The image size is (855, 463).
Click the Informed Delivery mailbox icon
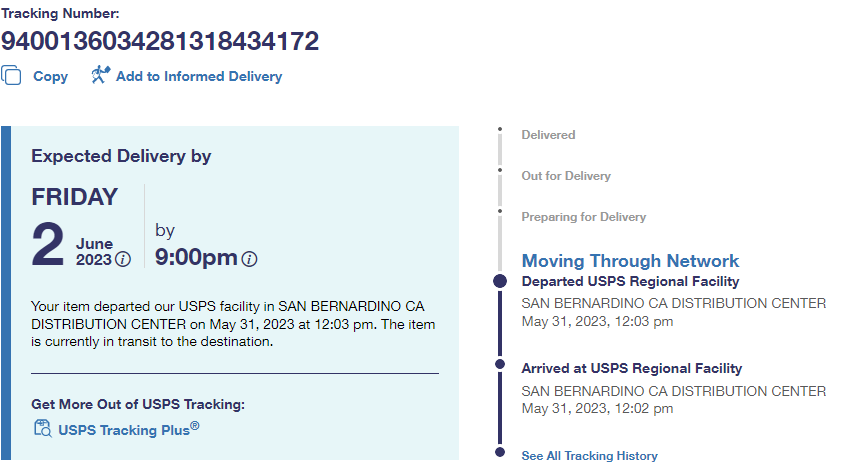[100, 75]
